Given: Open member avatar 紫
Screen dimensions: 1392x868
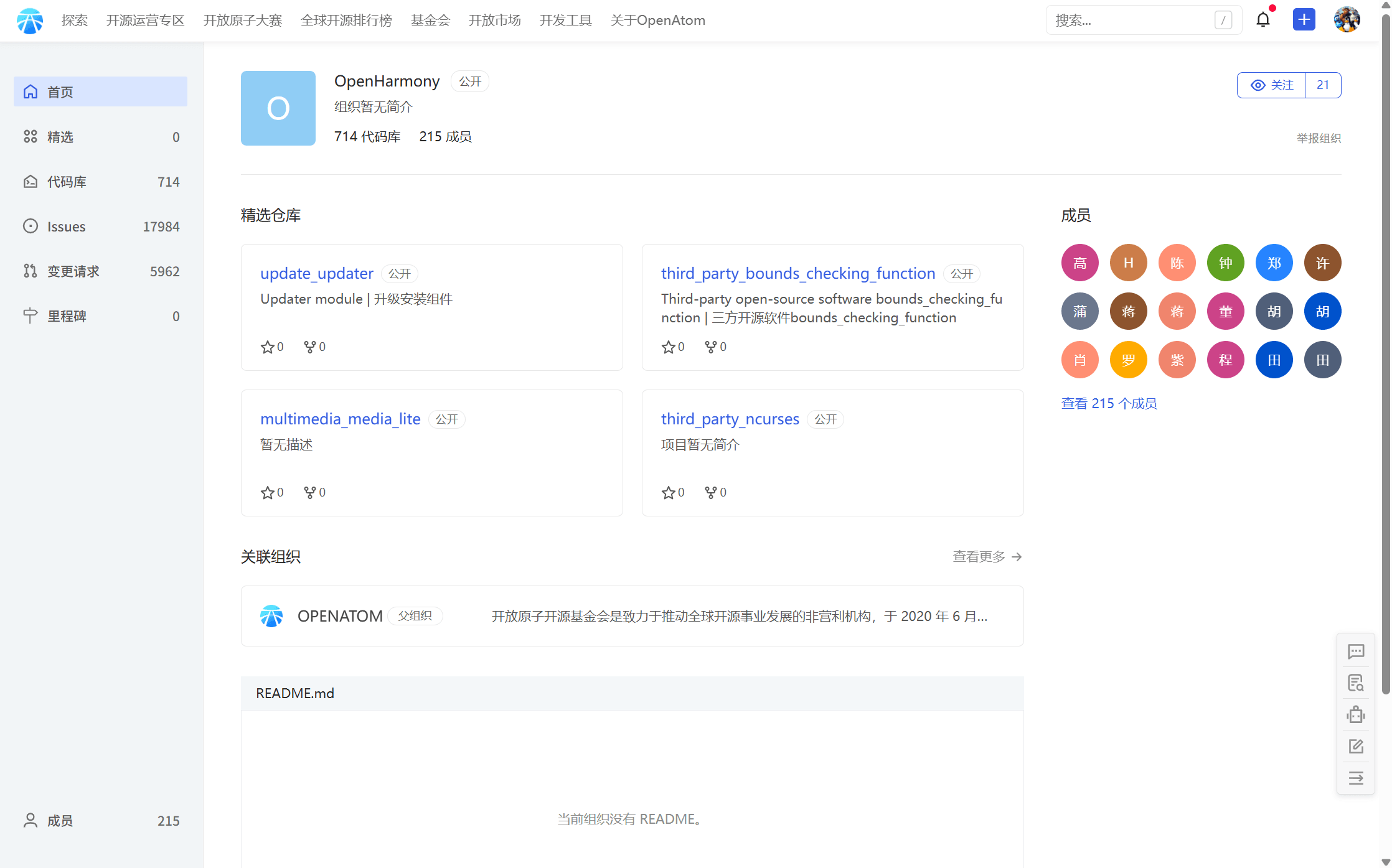Looking at the screenshot, I should click(x=1177, y=360).
